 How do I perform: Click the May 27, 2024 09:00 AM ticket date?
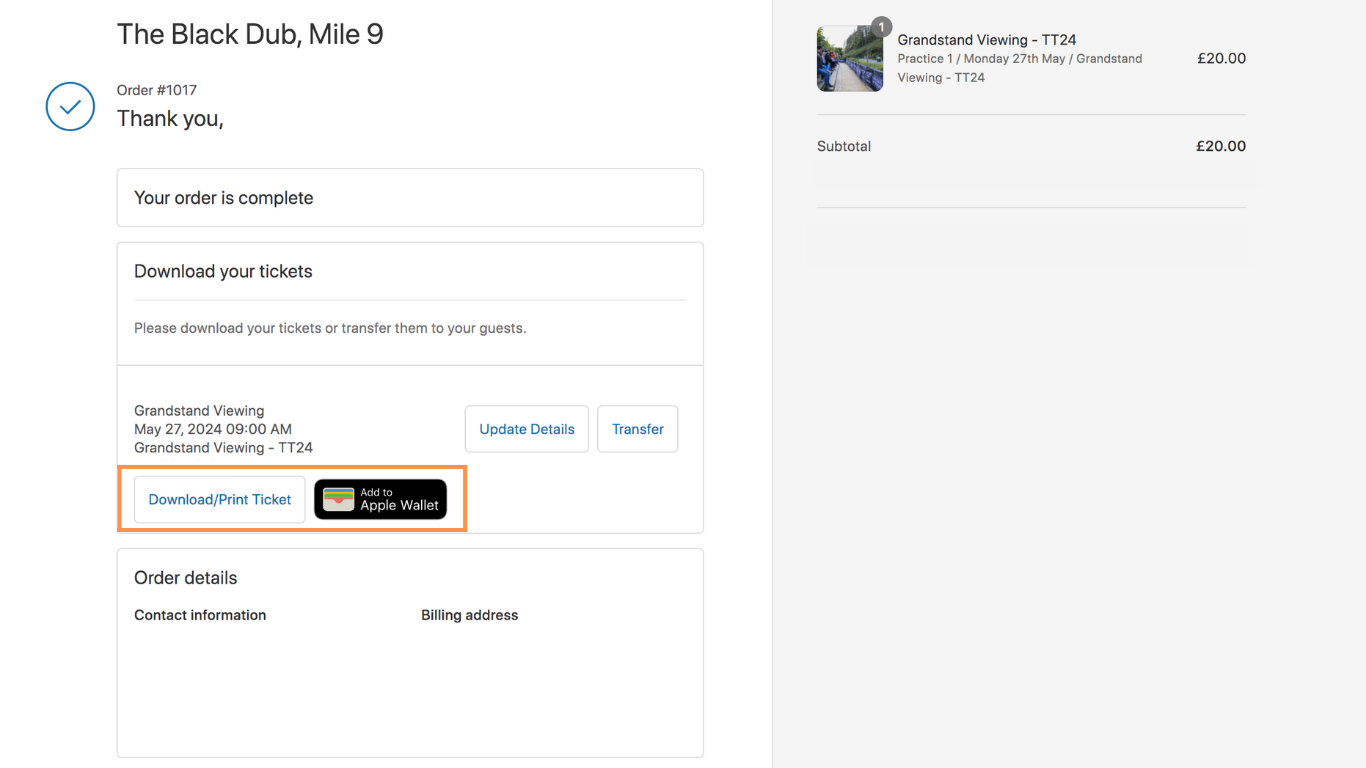[x=213, y=429]
